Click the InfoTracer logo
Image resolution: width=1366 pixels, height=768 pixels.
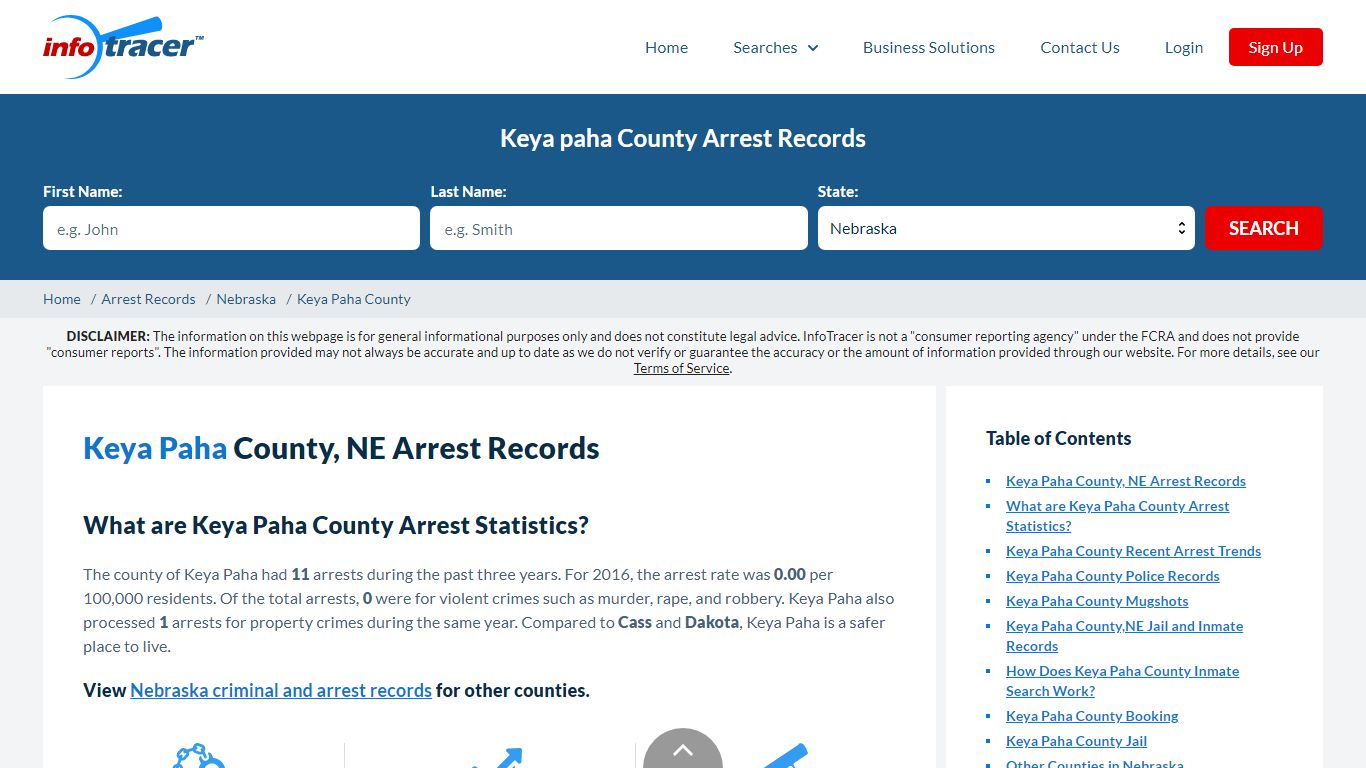(x=124, y=47)
